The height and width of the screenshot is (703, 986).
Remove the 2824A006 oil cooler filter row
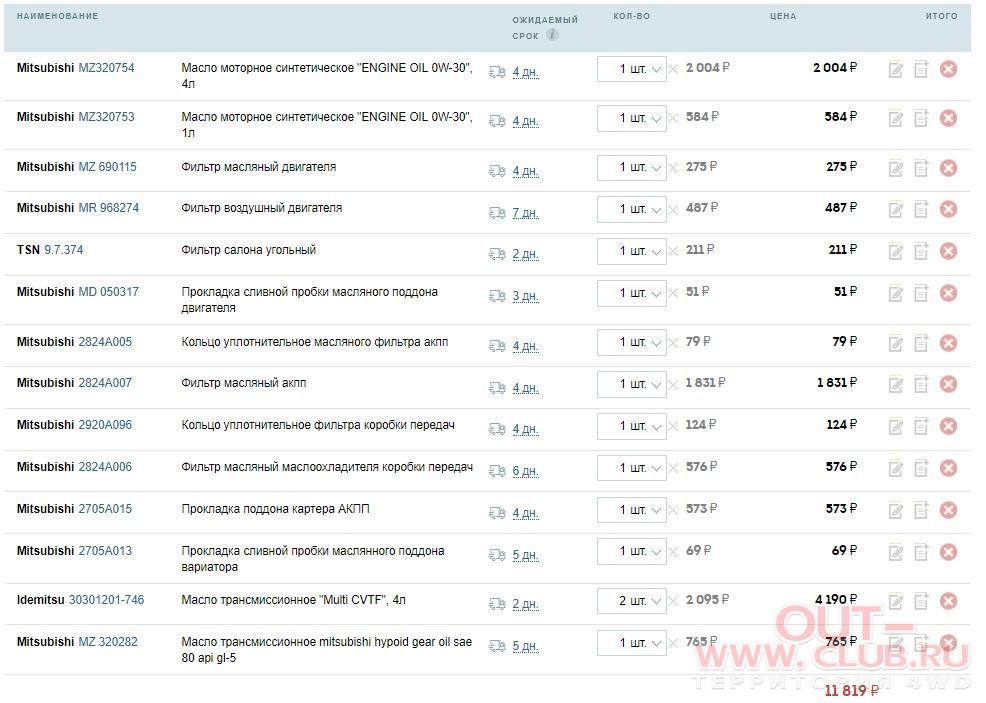(948, 468)
